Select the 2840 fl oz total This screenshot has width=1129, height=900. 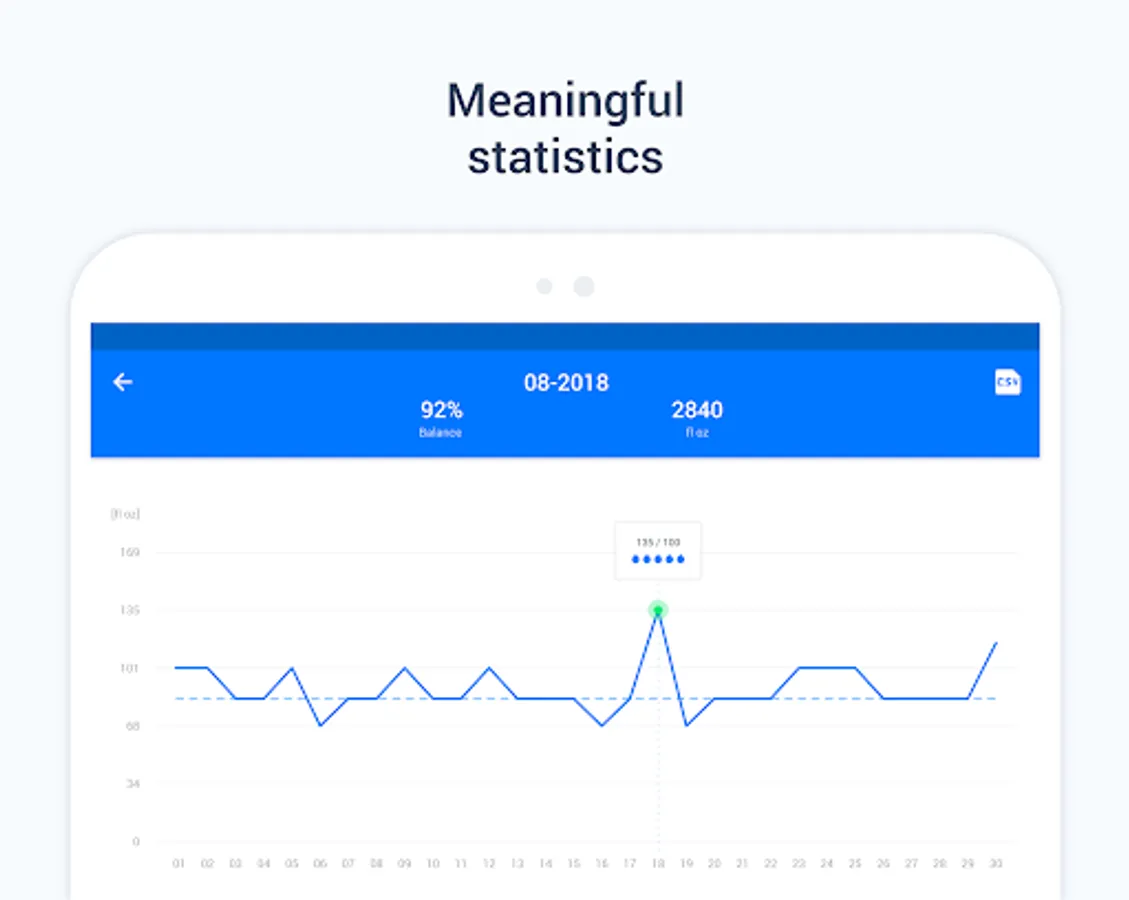point(696,418)
